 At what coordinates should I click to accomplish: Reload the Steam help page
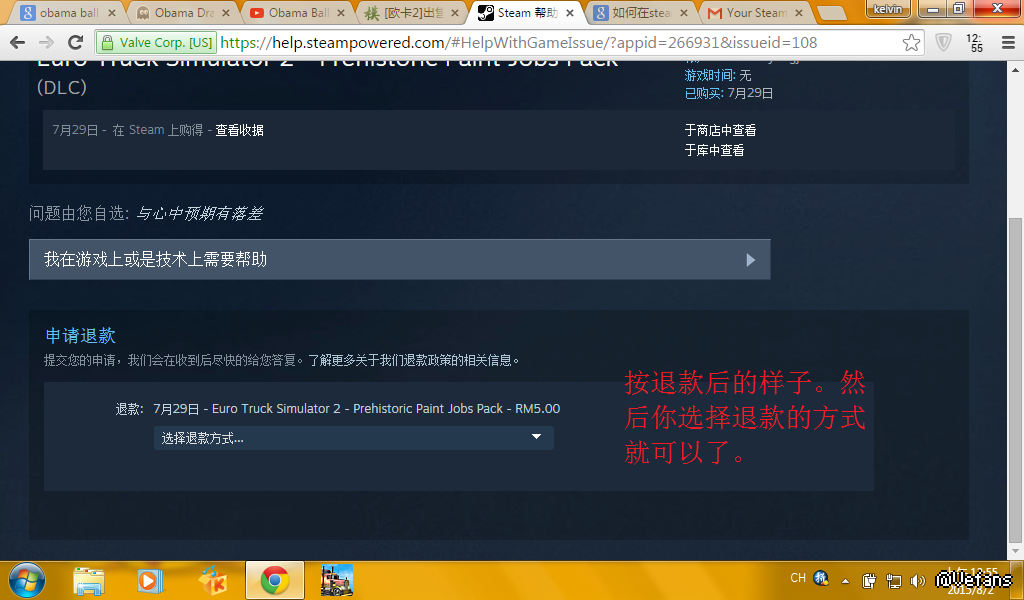[75, 43]
